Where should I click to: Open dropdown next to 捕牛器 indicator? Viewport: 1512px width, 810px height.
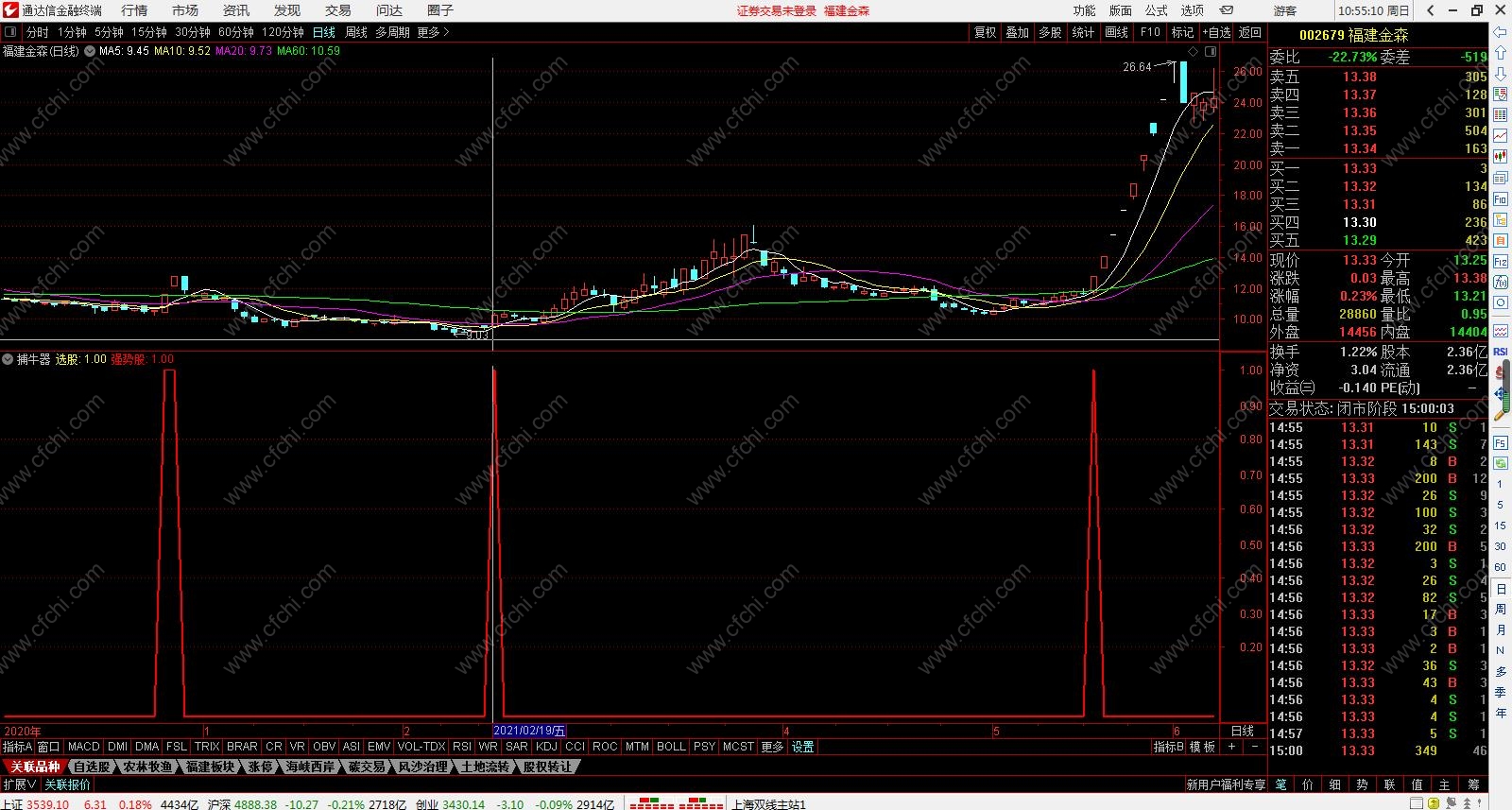(x=8, y=359)
